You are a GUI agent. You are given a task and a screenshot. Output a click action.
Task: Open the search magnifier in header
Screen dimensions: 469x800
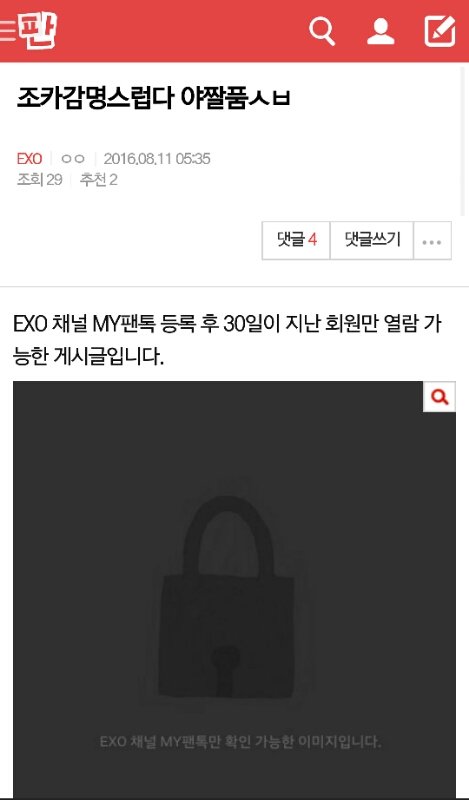(322, 32)
